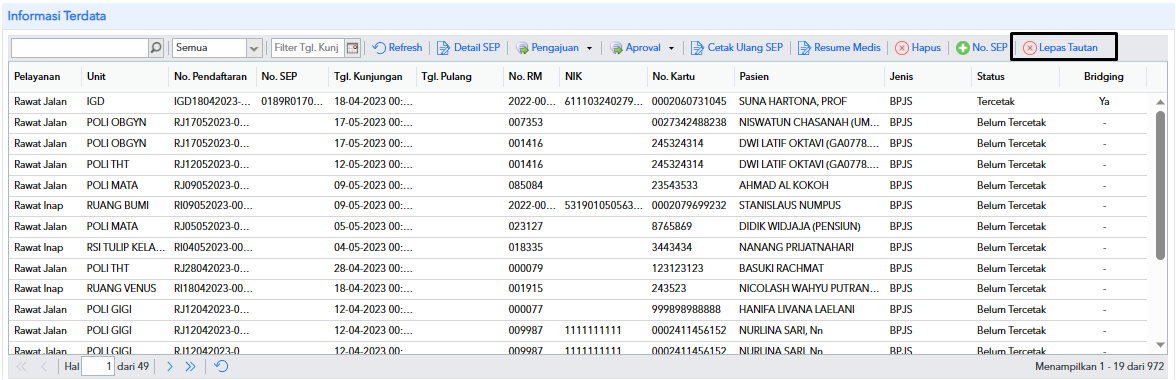This screenshot has width=1176, height=380.
Task: Go to the first page icon
Action: [21, 367]
